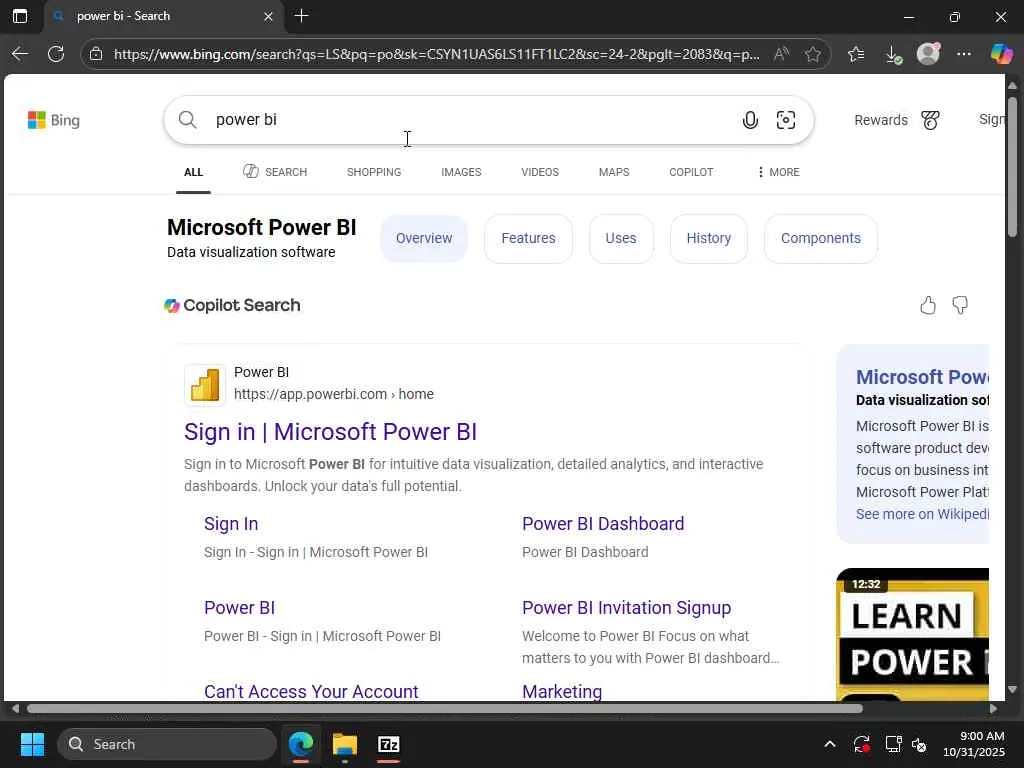Open a new browser tab

[x=301, y=16]
